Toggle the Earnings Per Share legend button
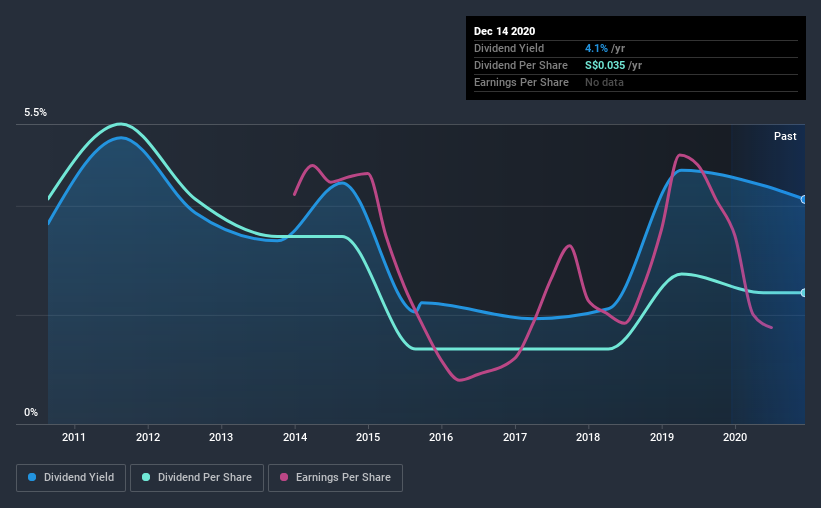Image resolution: width=821 pixels, height=508 pixels. pos(335,478)
